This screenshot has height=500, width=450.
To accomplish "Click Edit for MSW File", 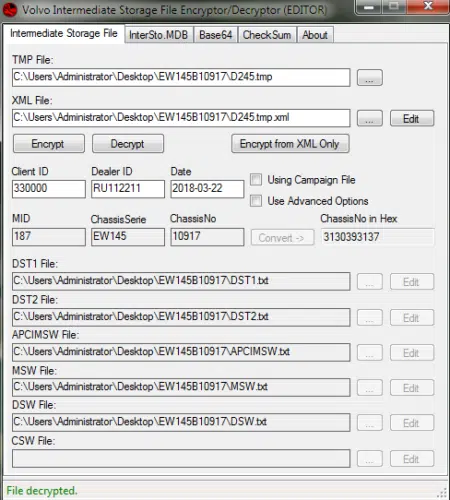I will (412, 388).
